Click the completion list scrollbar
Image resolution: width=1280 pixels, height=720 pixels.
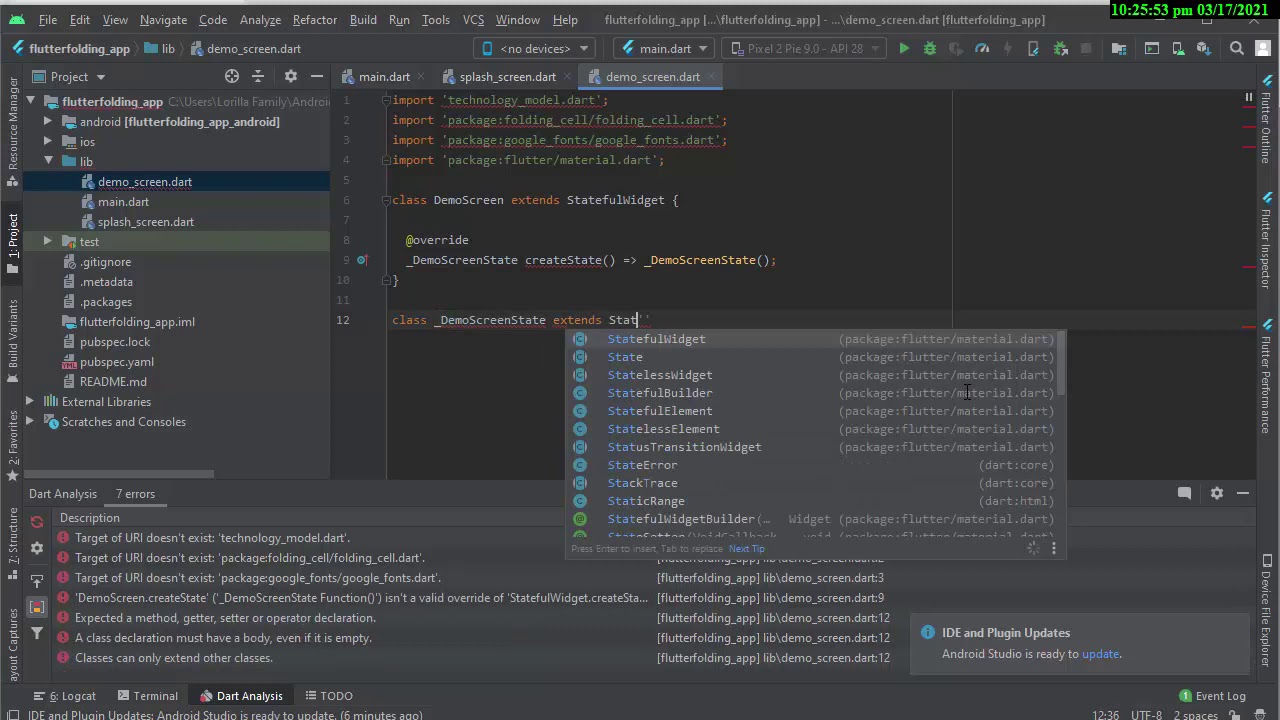(1063, 364)
